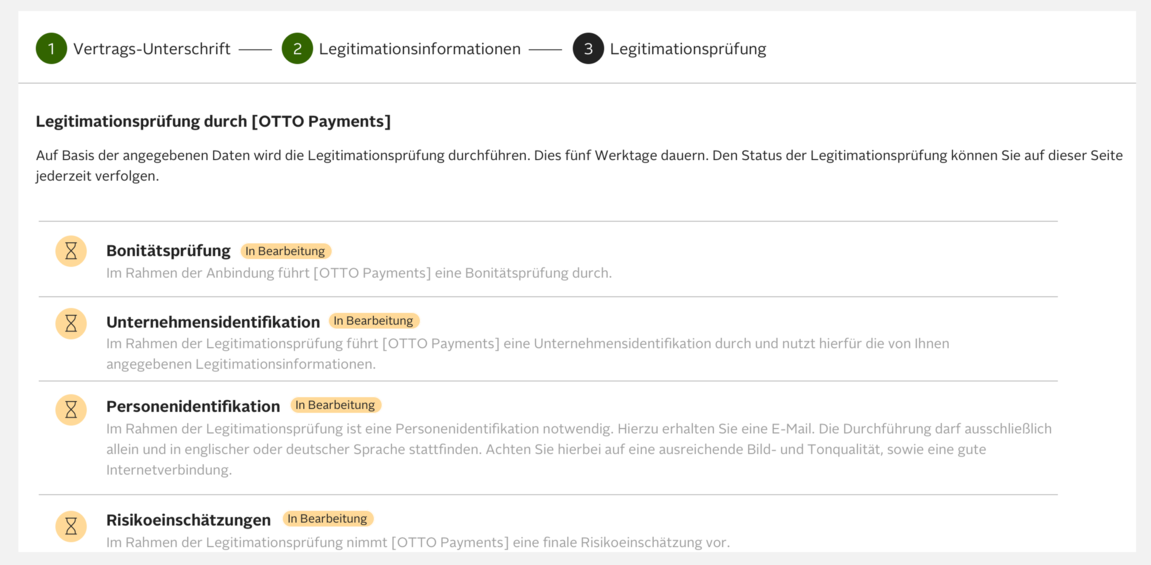Image resolution: width=1151 pixels, height=565 pixels.
Task: Click the Personenidentifikation heading
Action: click(193, 406)
